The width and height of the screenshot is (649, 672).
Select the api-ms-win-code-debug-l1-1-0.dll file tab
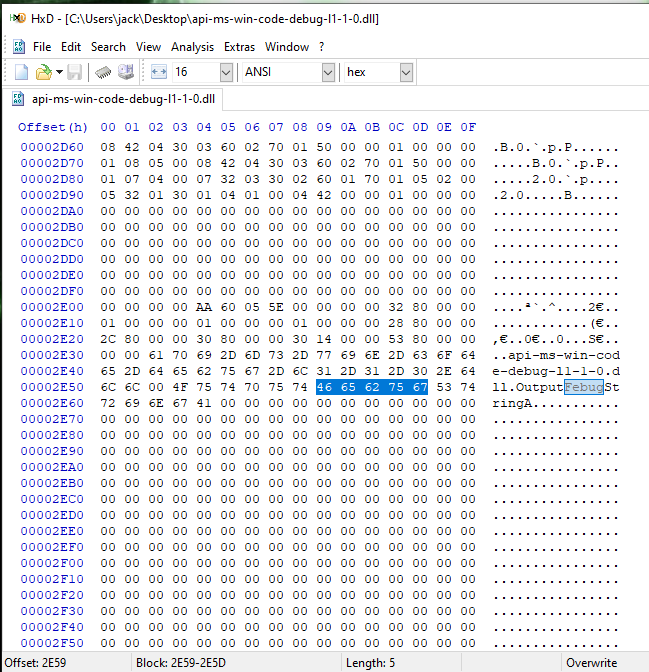click(113, 99)
